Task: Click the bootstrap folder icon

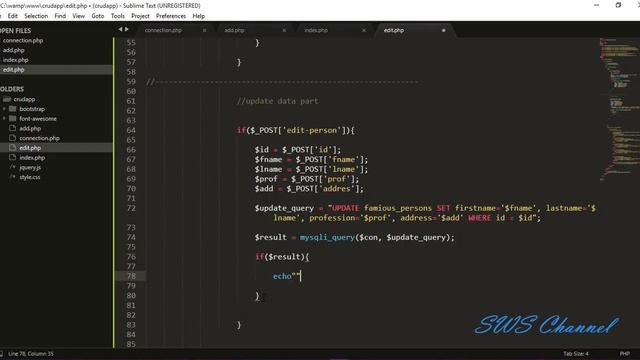Action: tap(13, 109)
